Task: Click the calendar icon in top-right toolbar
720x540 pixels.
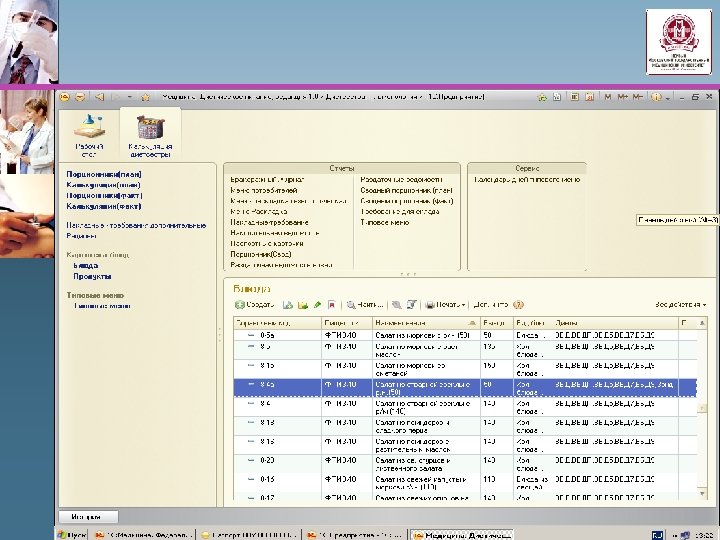Action: pos(590,97)
